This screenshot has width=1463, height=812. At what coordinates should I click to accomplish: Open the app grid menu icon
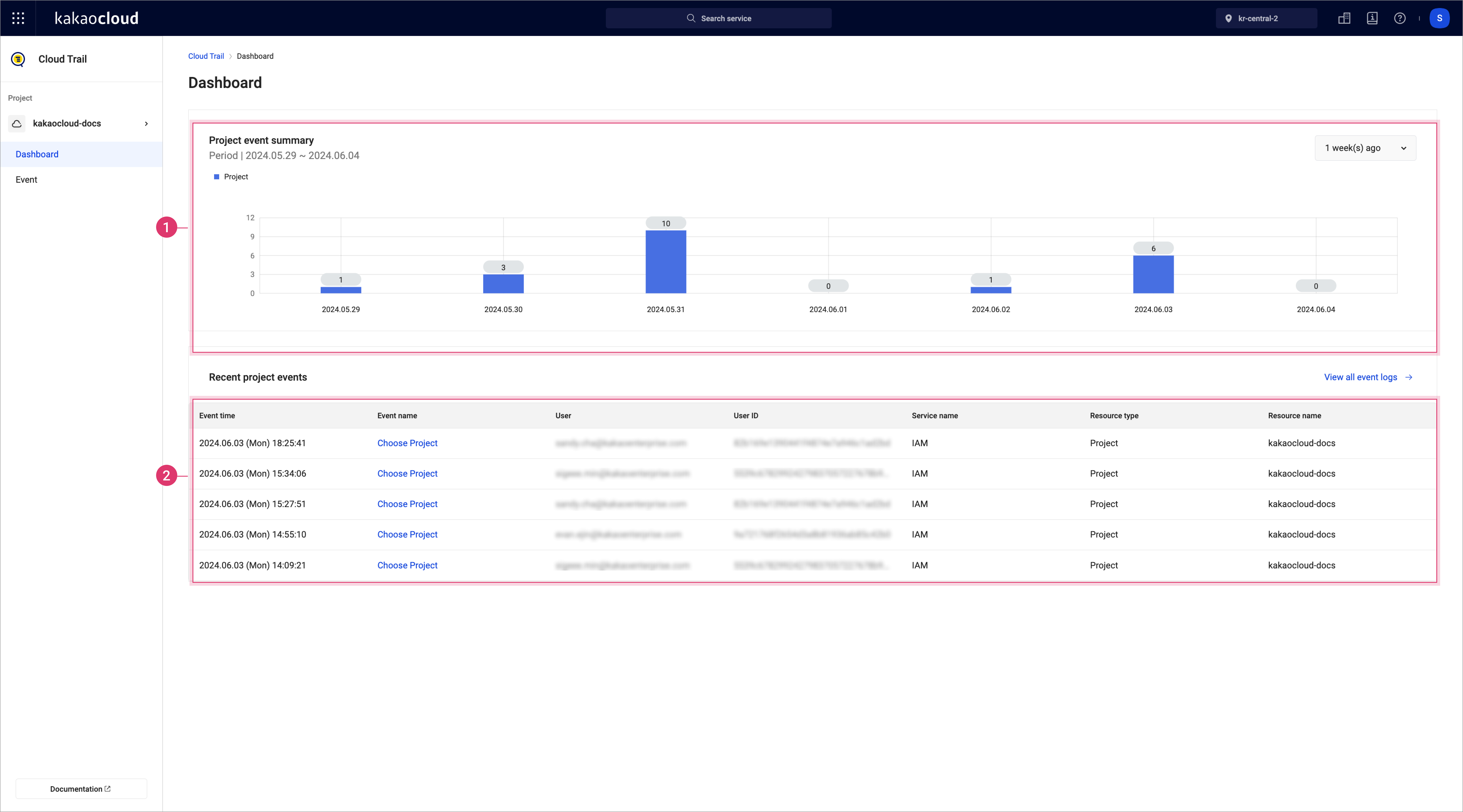point(18,18)
